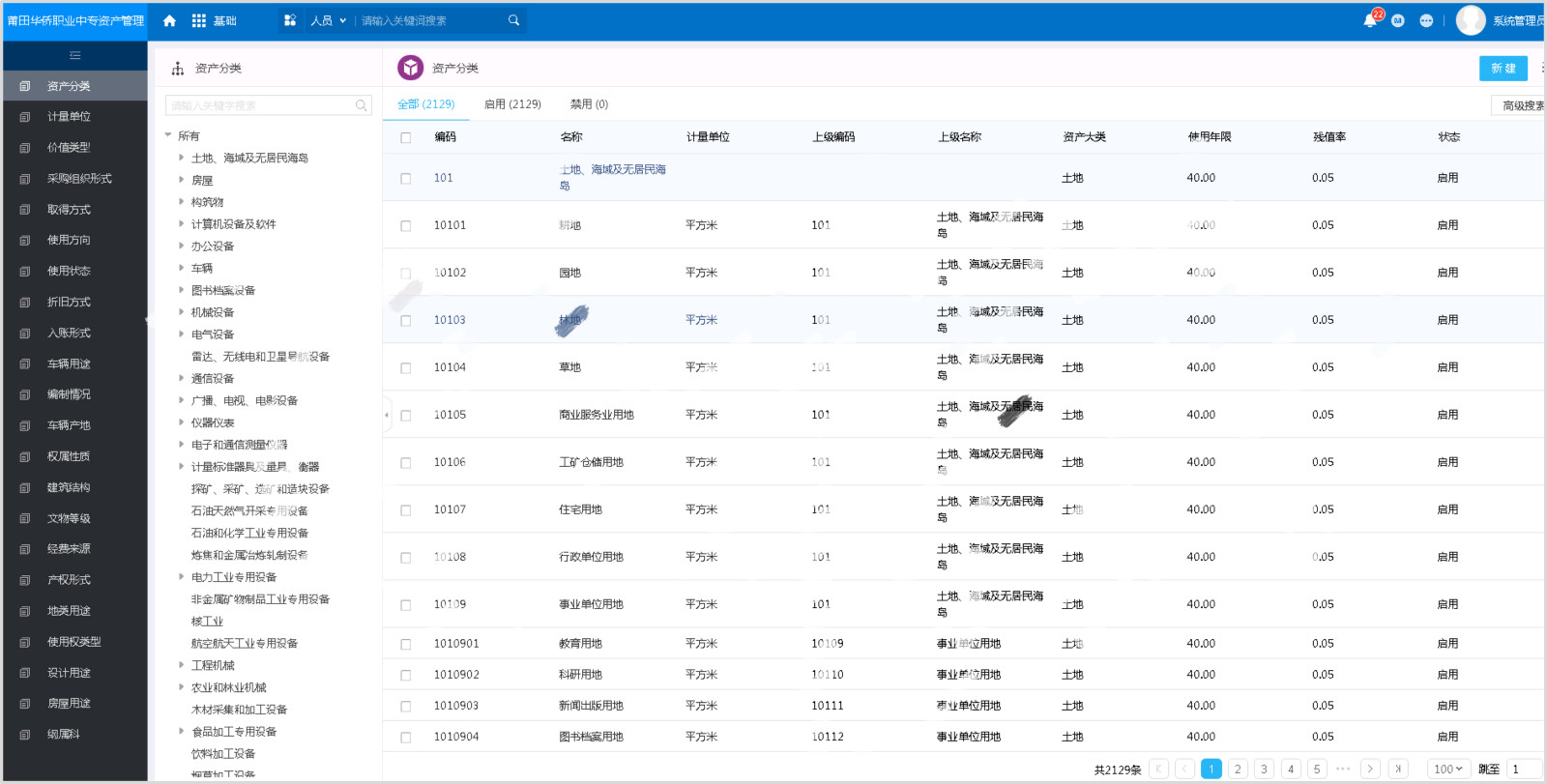The image size is (1547, 784).
Task: Click the home icon in top bar
Action: (x=169, y=20)
